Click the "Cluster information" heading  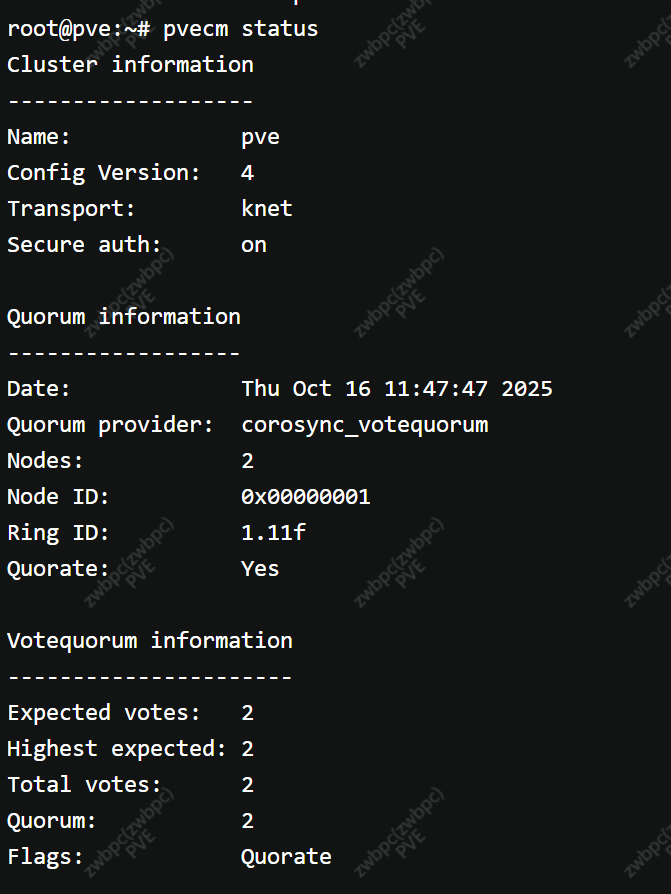[130, 64]
